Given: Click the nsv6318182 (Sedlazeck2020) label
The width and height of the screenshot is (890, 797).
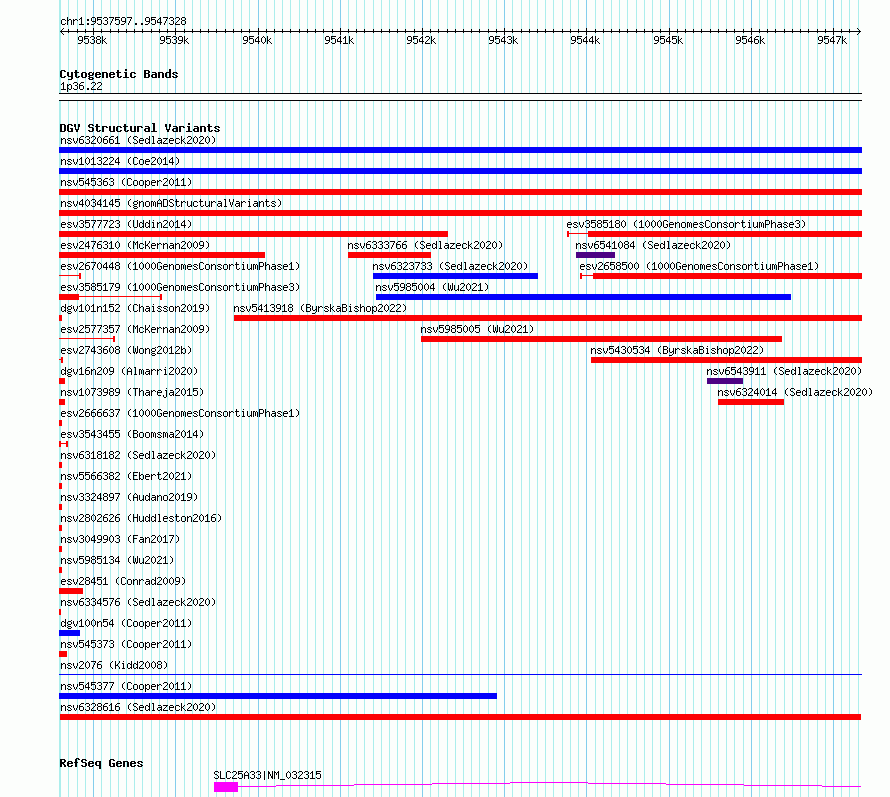Looking at the screenshot, I should click(x=138, y=455).
